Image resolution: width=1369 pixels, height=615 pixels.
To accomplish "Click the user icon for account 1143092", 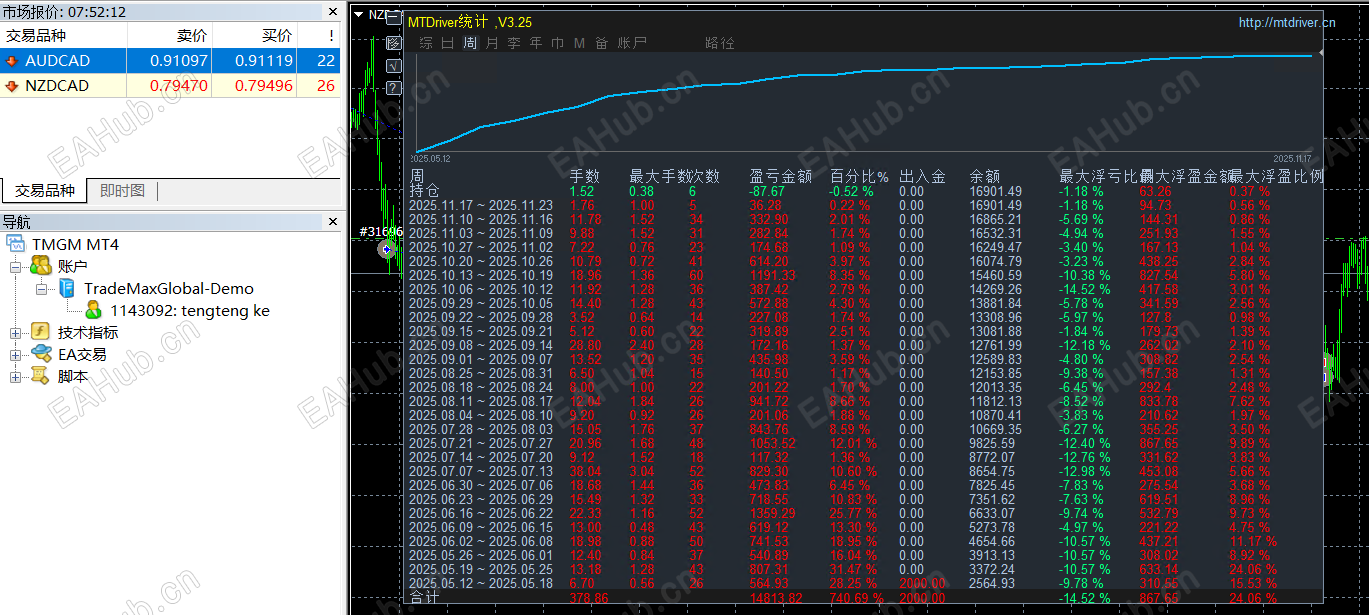I will tap(94, 310).
